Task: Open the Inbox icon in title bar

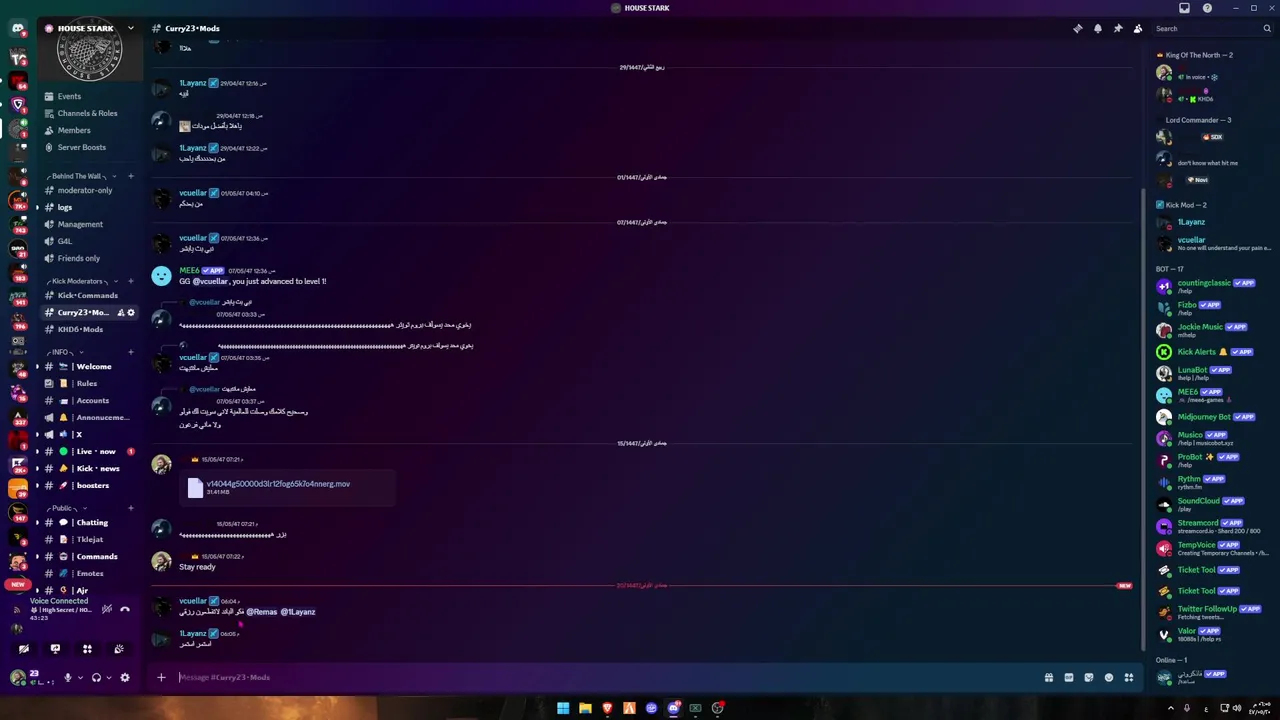Action: point(1185,8)
